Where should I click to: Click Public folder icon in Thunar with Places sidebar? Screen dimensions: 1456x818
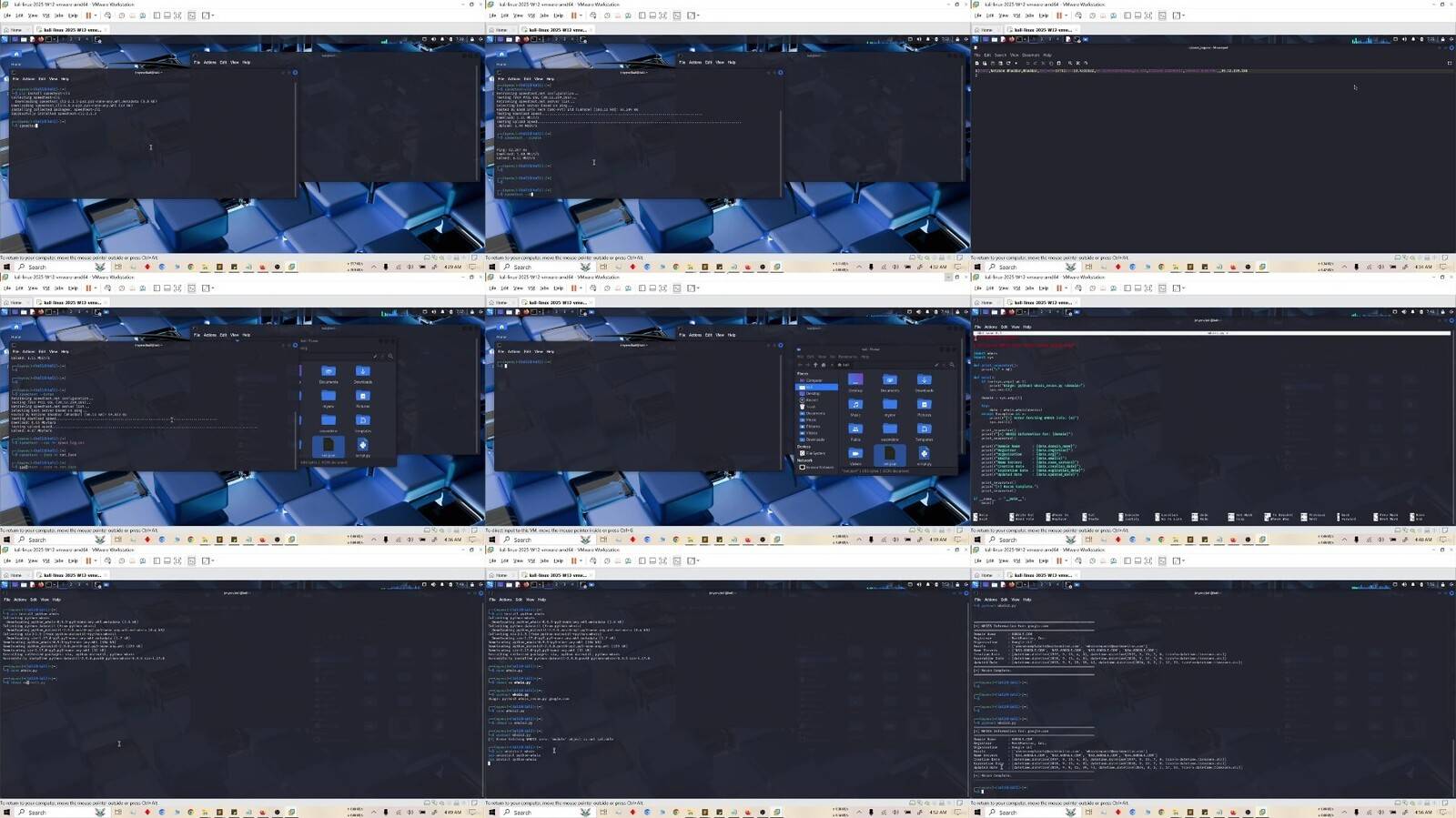(855, 429)
